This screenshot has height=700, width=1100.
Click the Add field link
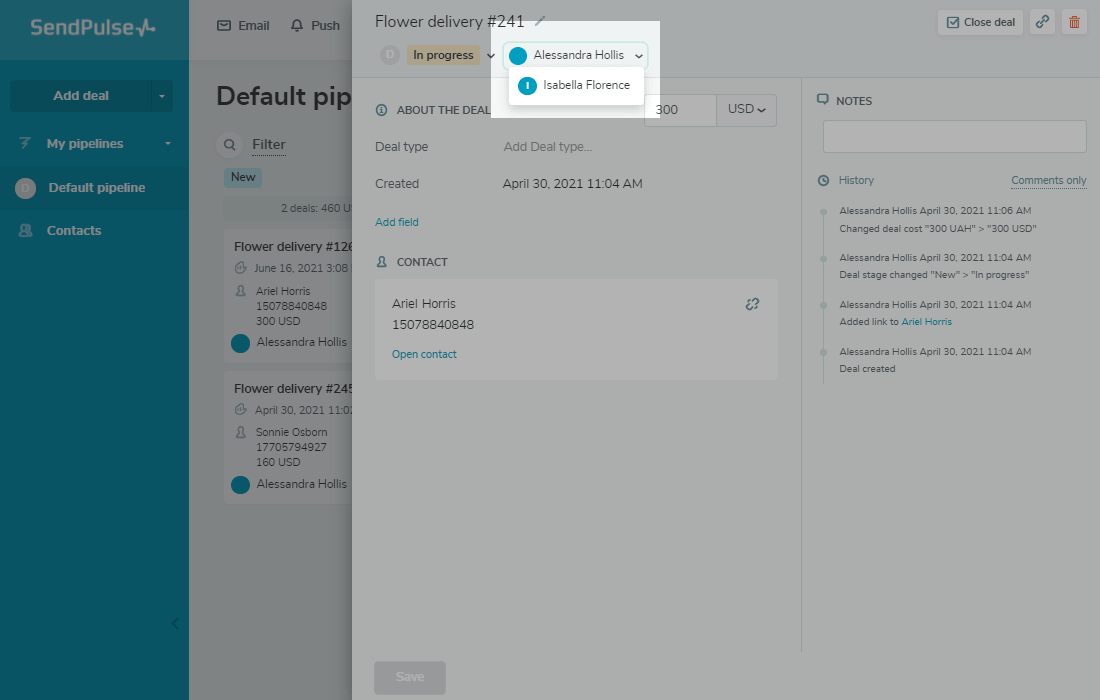(397, 222)
